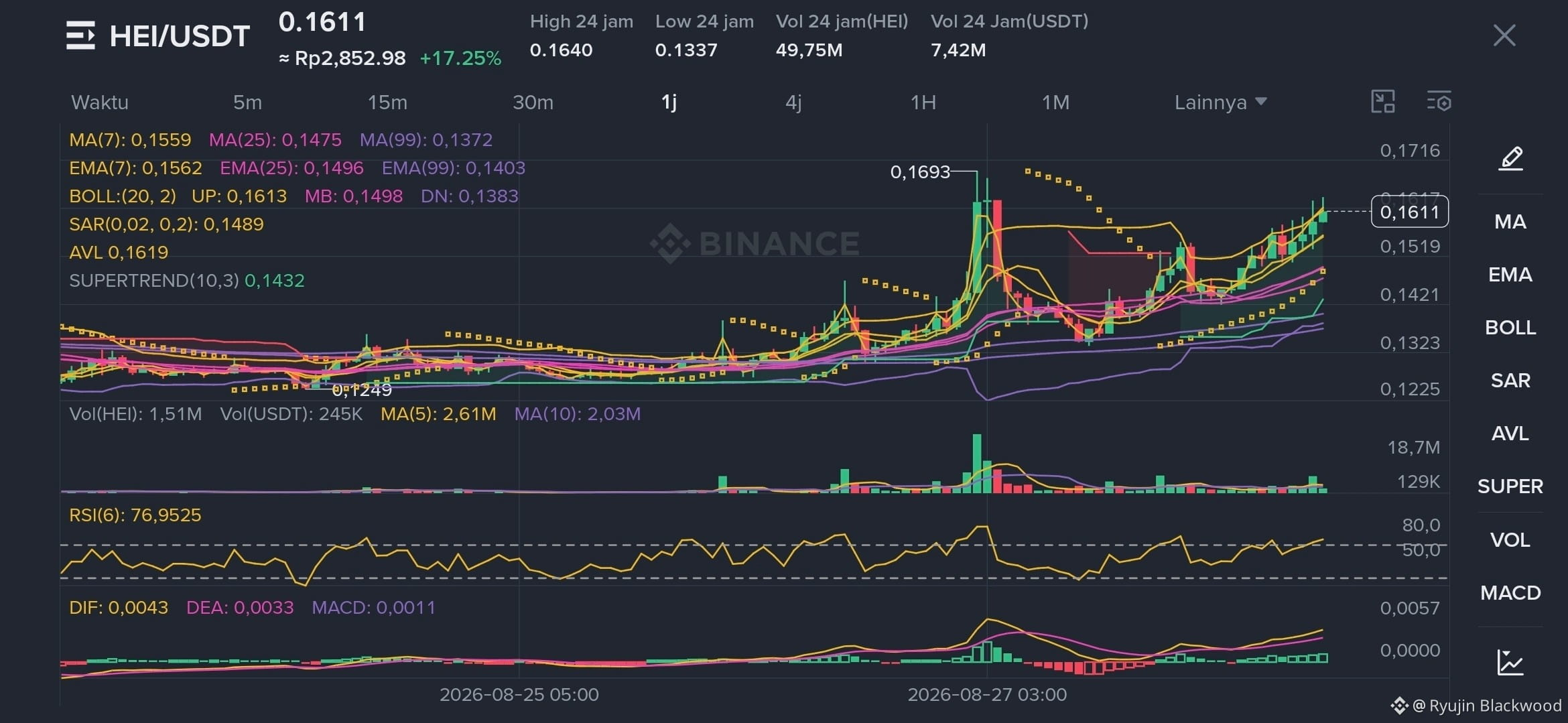Click the Vol 24 Jam(USDT) 7,42M
The width and height of the screenshot is (1568, 723).
[958, 50]
